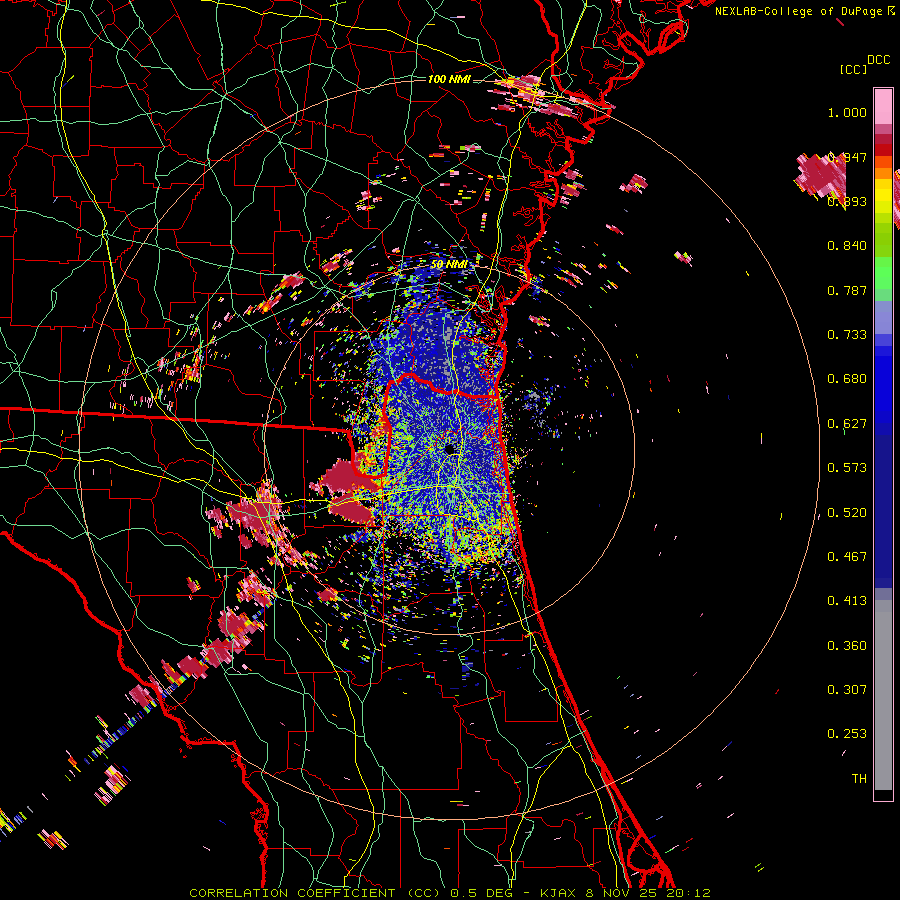Select the 0.573 scale value
The width and height of the screenshot is (900, 900).
847,468
